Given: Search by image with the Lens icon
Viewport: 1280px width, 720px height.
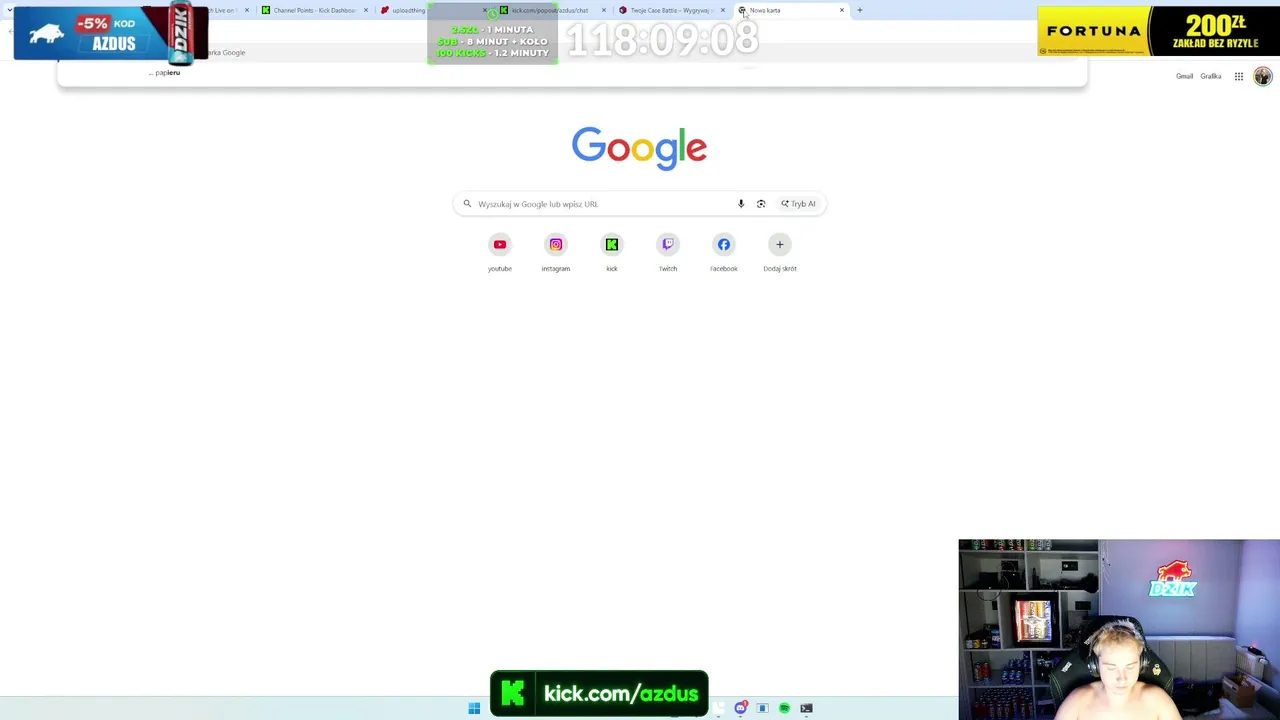Looking at the screenshot, I should pyautogui.click(x=761, y=204).
